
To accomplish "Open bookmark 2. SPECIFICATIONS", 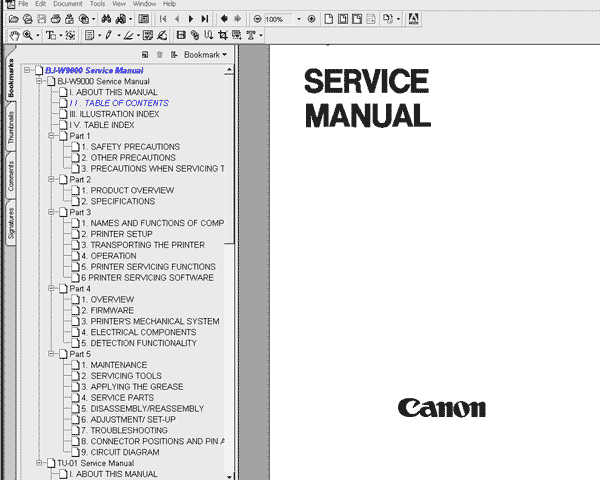I will (118, 201).
